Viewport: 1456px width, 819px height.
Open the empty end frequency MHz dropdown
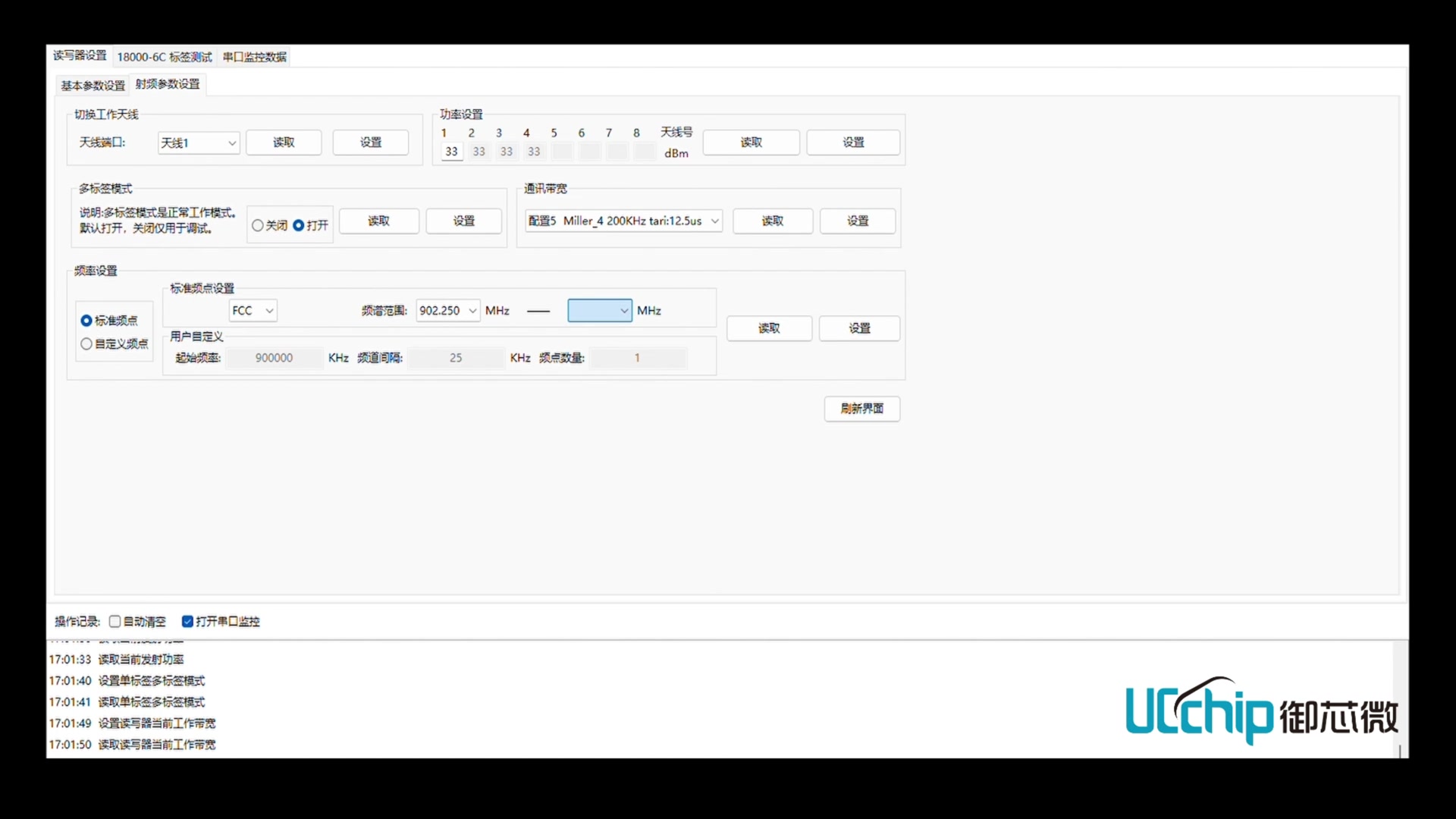point(599,310)
